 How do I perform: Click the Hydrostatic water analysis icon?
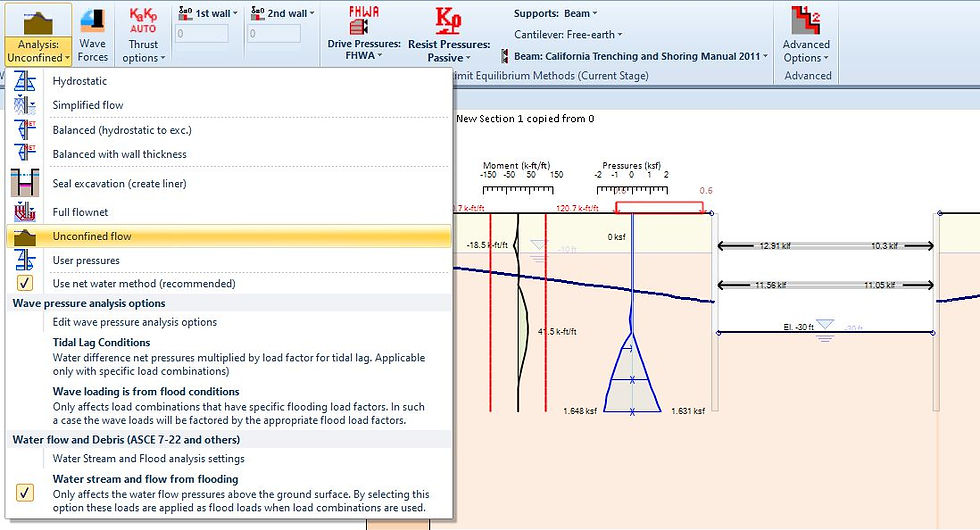(x=25, y=81)
